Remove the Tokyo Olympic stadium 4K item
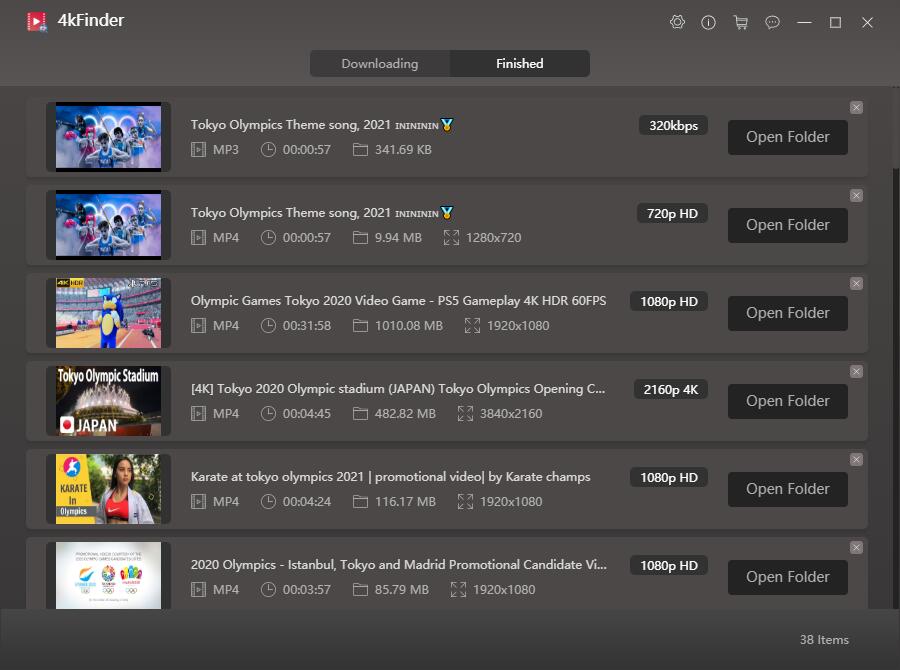 tap(856, 371)
